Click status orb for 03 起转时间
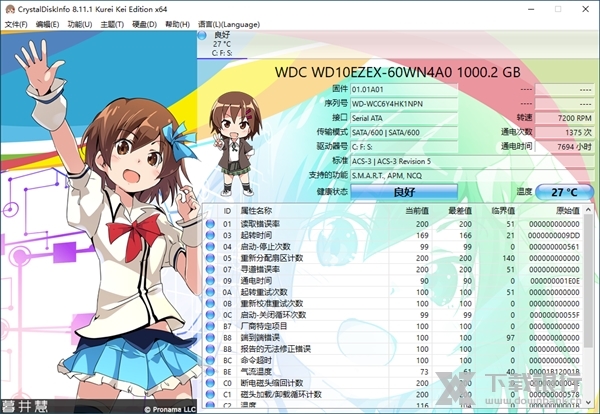 [210, 235]
